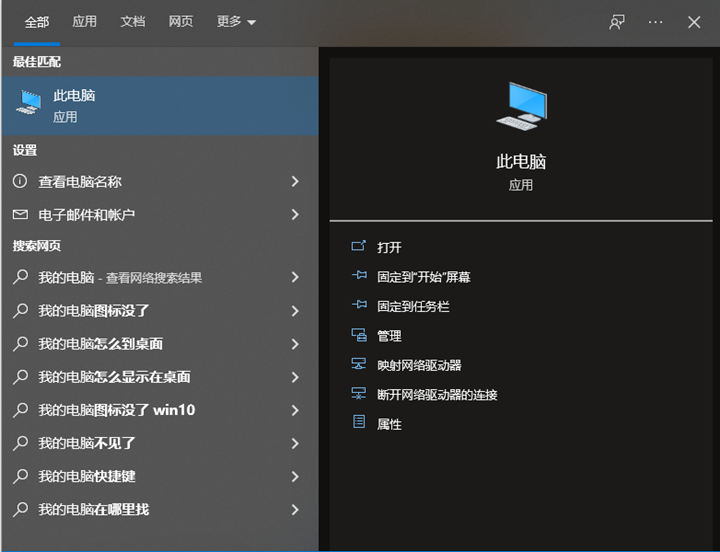Switch to the 网页 tab

pos(181,22)
